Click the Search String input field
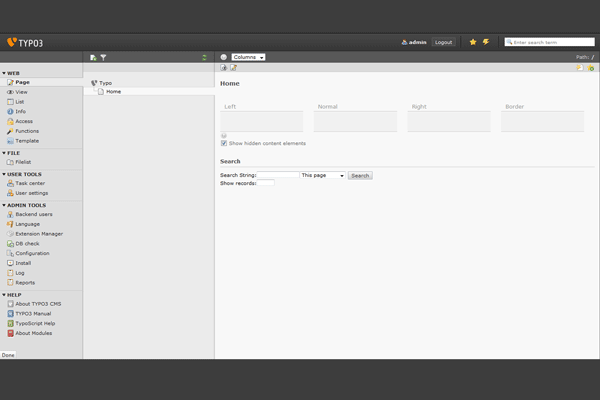 click(278, 175)
